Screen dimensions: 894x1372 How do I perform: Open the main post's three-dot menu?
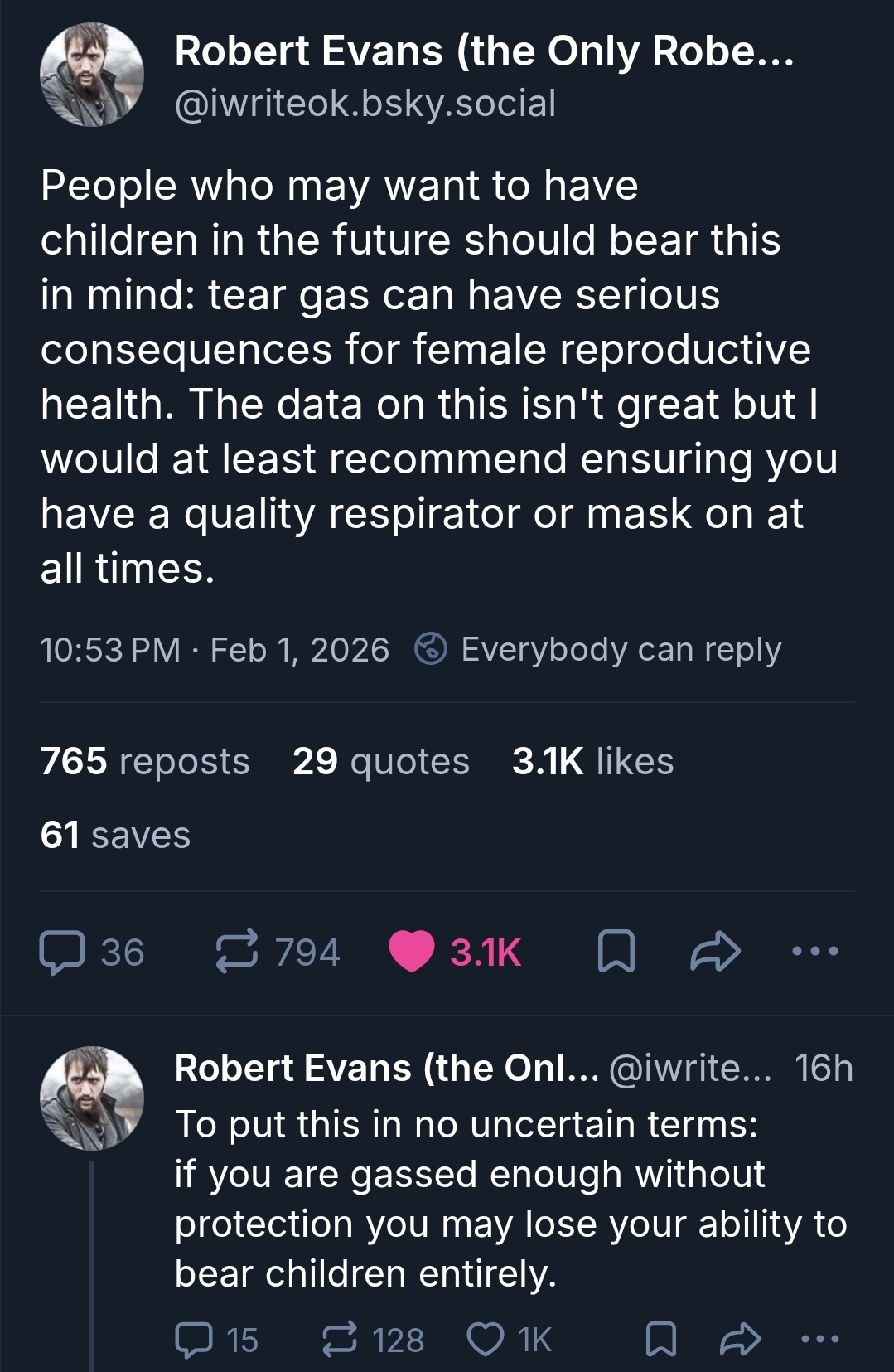(815, 952)
